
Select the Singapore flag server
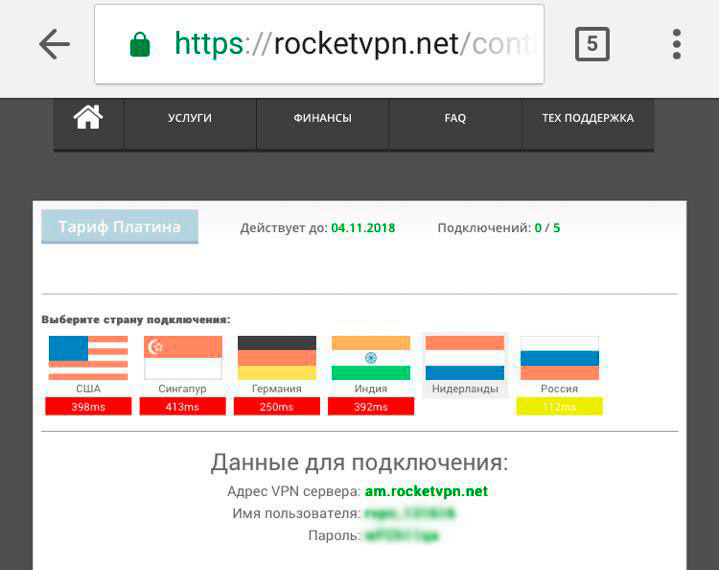pos(183,358)
